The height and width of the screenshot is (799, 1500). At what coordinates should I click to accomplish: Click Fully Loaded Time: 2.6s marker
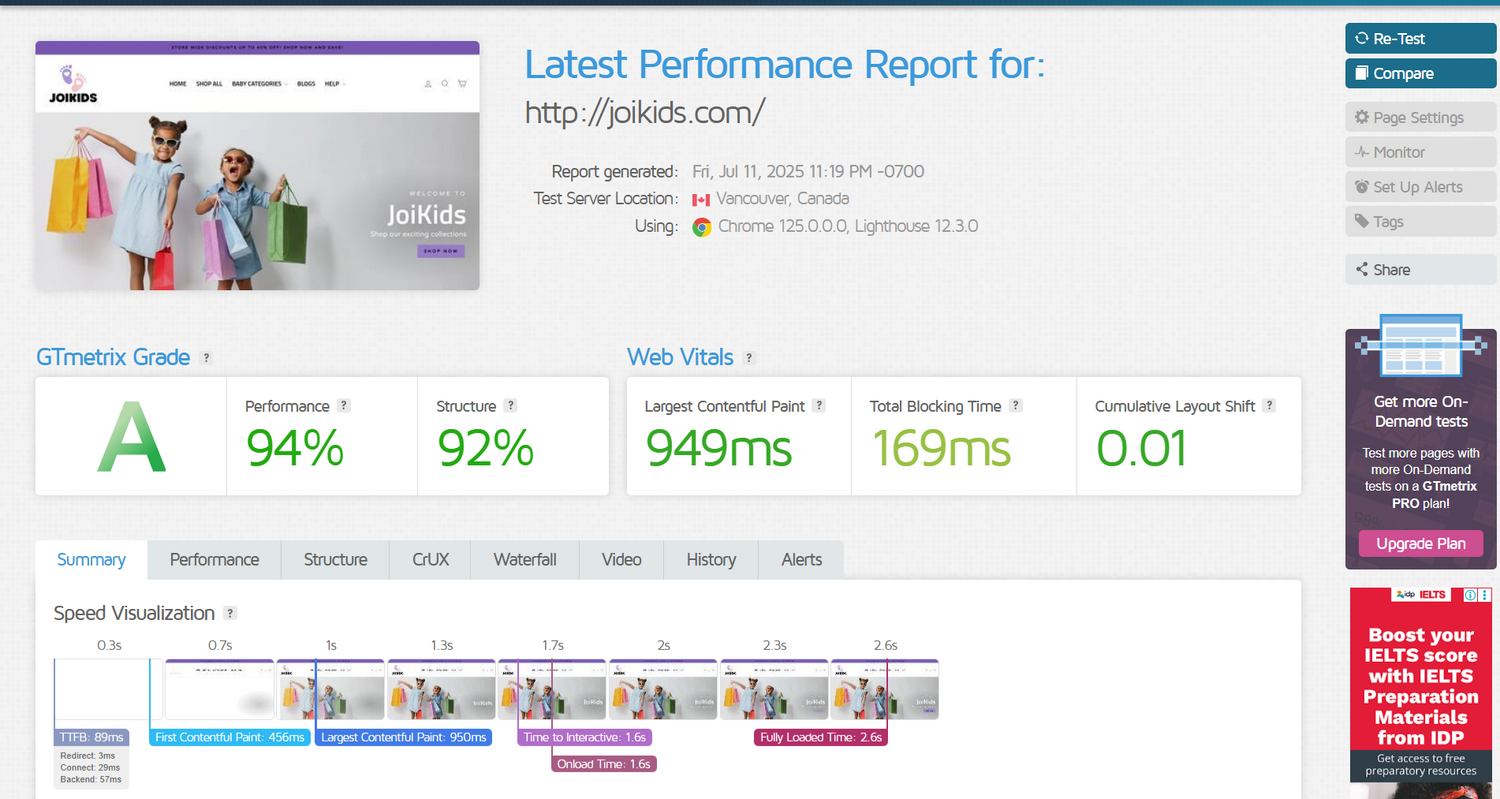coord(820,738)
